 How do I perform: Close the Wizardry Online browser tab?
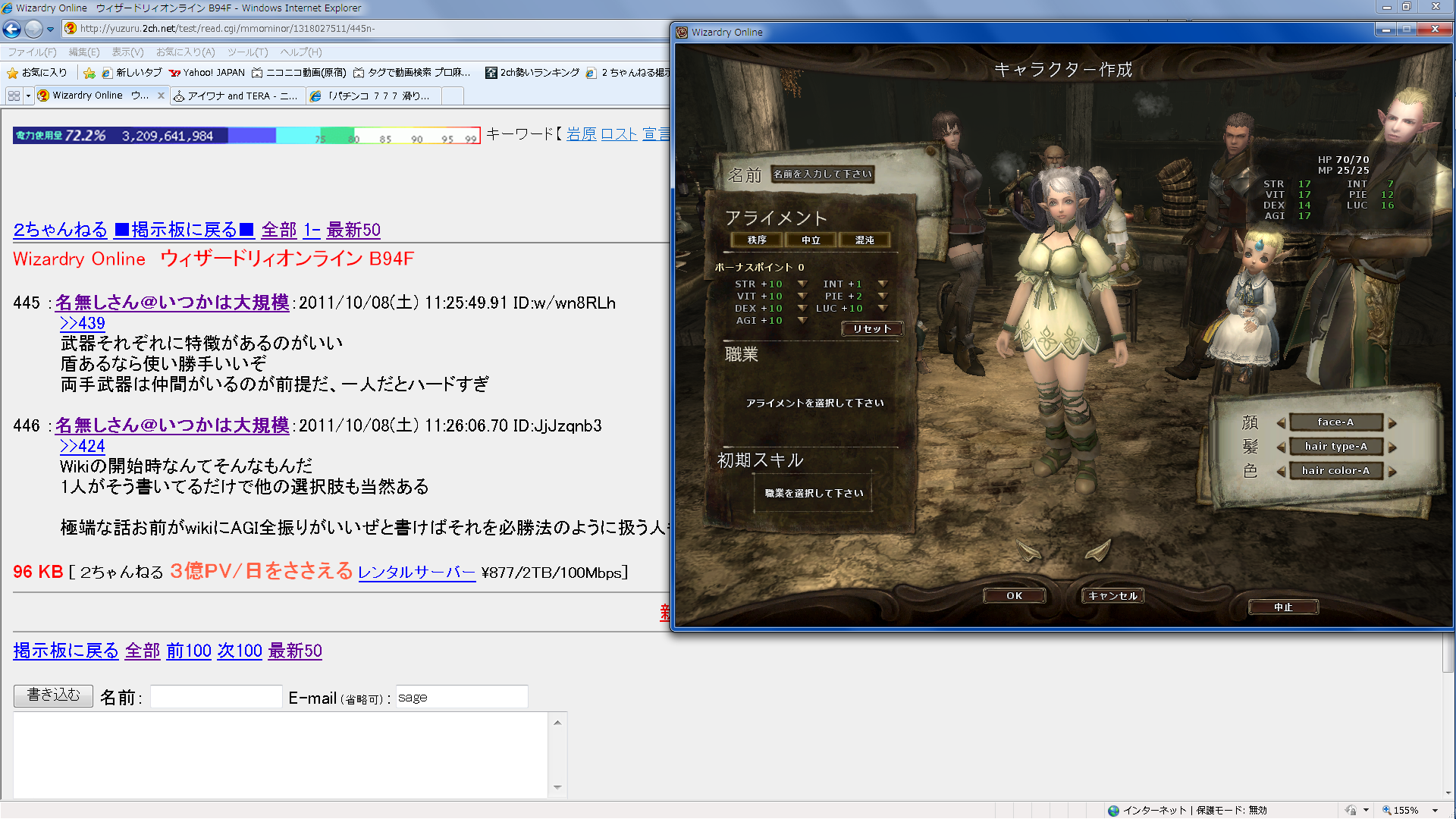[161, 96]
